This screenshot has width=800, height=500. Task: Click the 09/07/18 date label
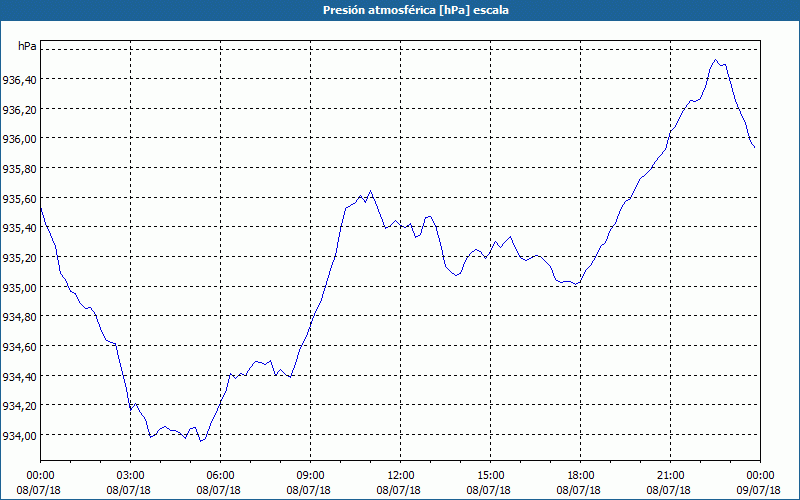point(759,490)
